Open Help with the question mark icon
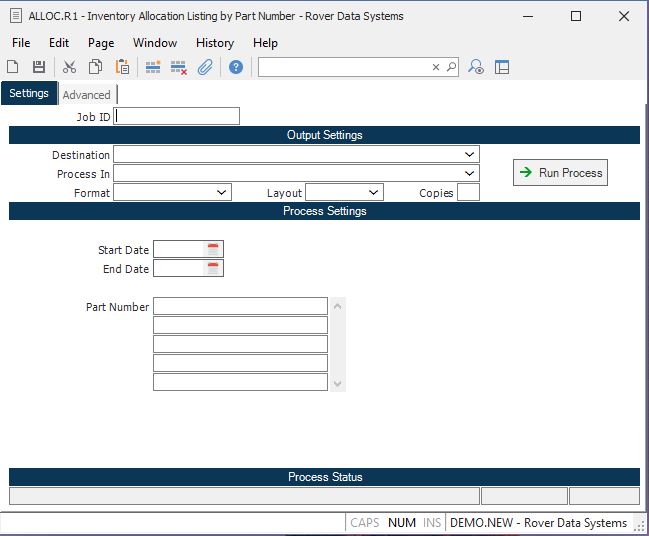649x536 pixels. point(236,67)
